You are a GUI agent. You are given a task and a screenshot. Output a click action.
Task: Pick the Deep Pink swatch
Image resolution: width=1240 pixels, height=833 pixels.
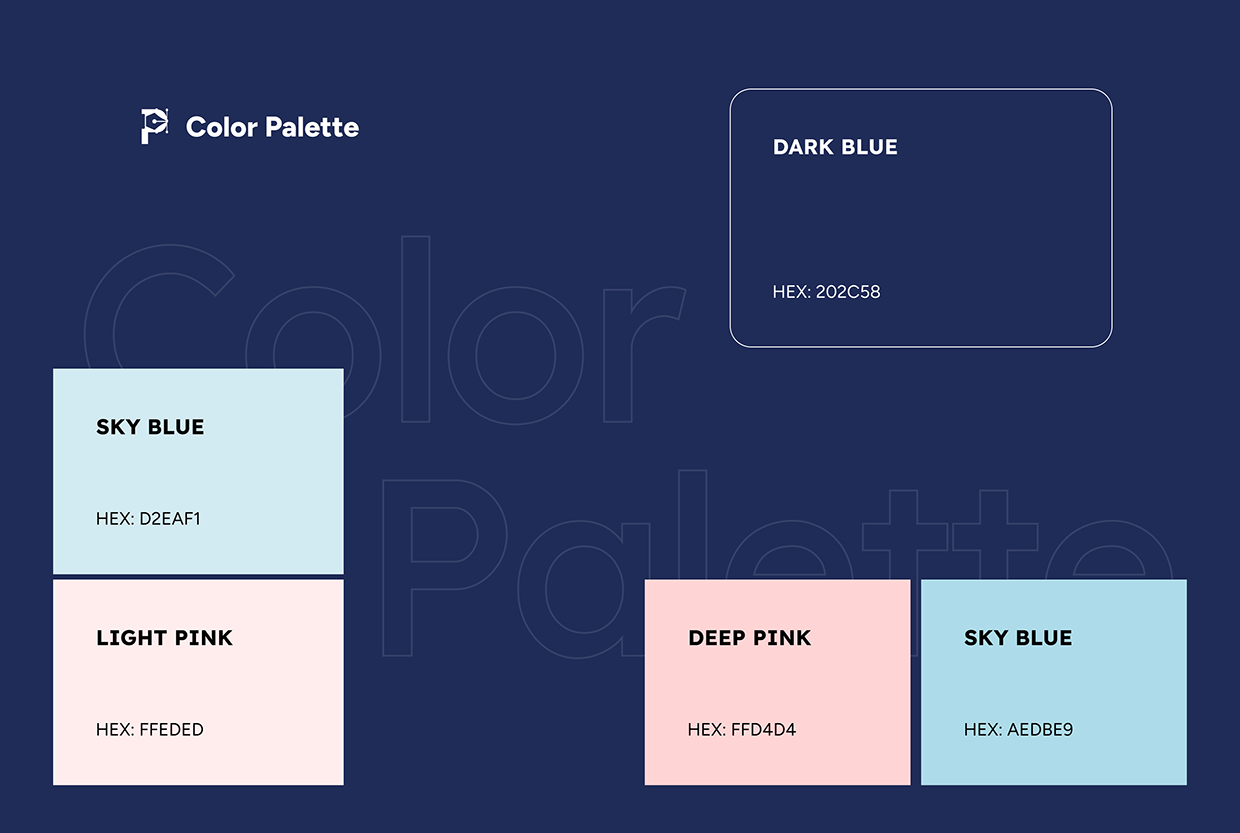click(x=777, y=682)
